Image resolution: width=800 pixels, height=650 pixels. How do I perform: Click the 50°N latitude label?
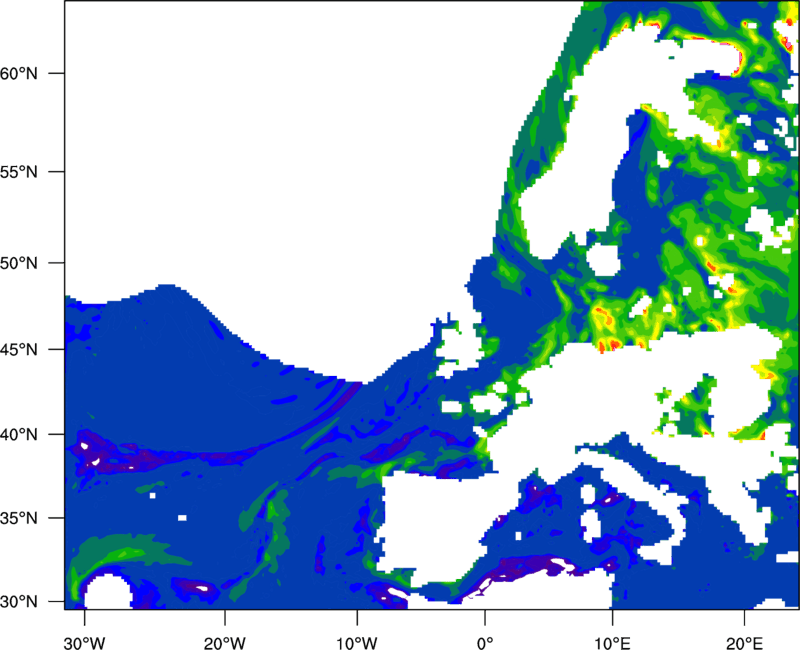tap(19, 263)
